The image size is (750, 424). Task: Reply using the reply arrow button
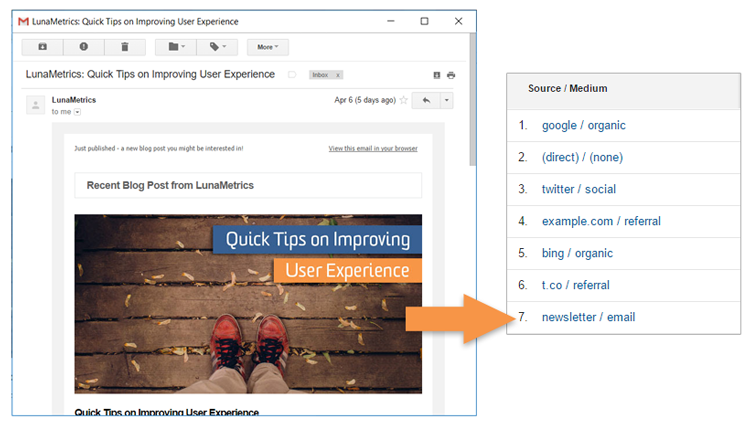coord(426,100)
